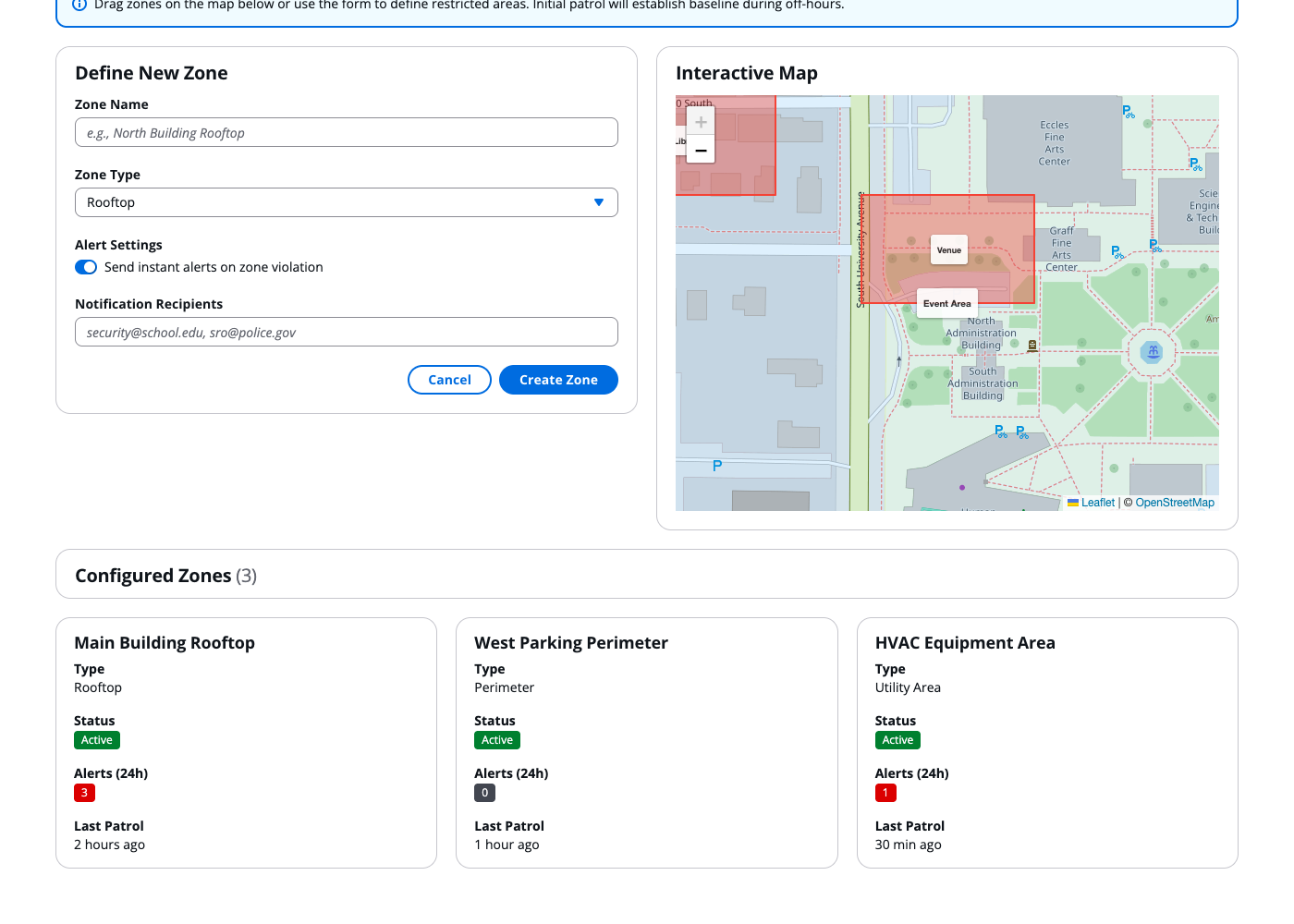Click the fountain icon at the plaza center

pos(1152,352)
